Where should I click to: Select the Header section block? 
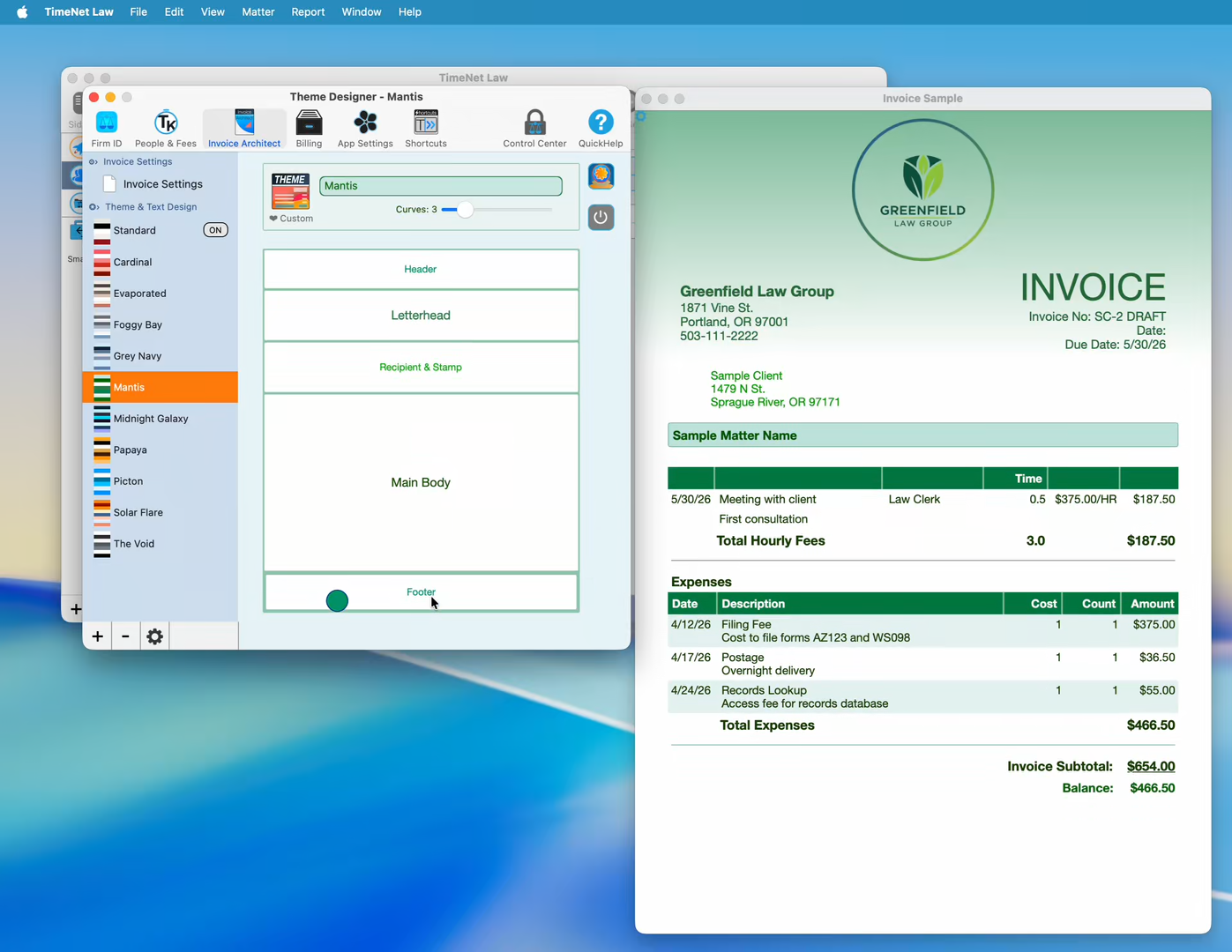[x=421, y=269]
